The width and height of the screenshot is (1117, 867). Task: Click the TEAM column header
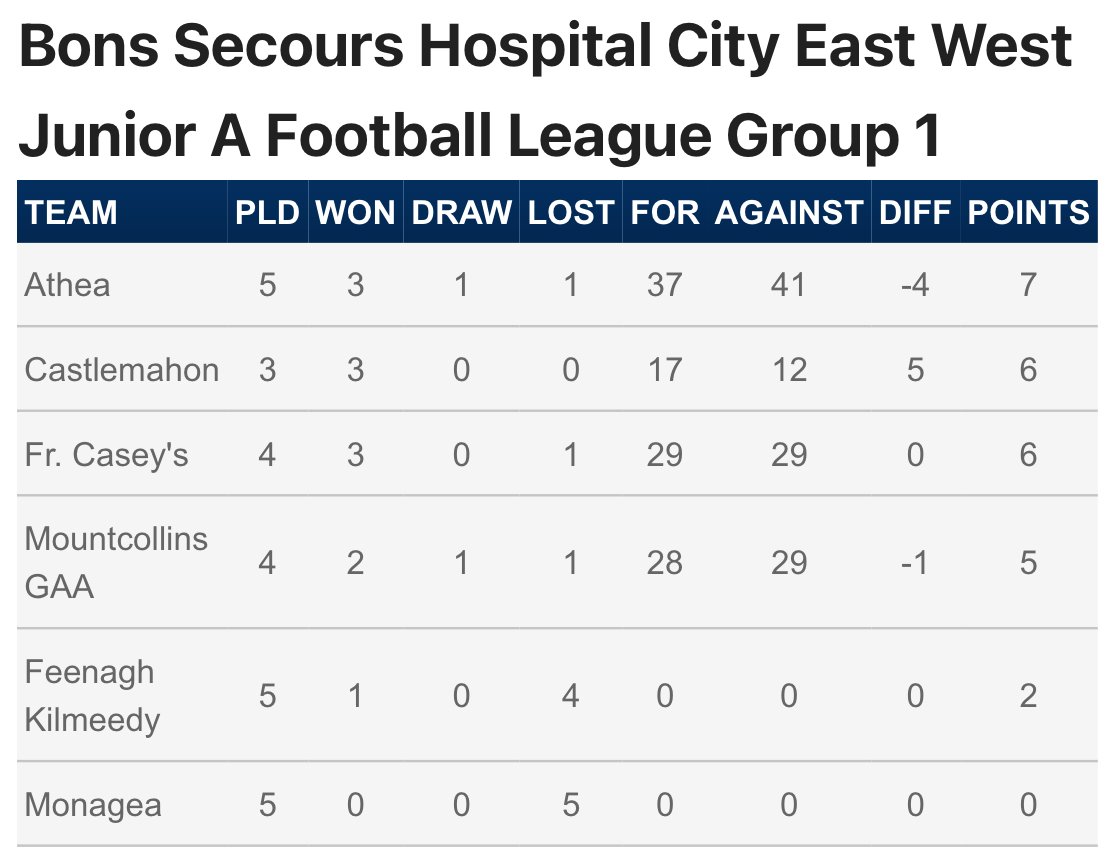(x=71, y=212)
